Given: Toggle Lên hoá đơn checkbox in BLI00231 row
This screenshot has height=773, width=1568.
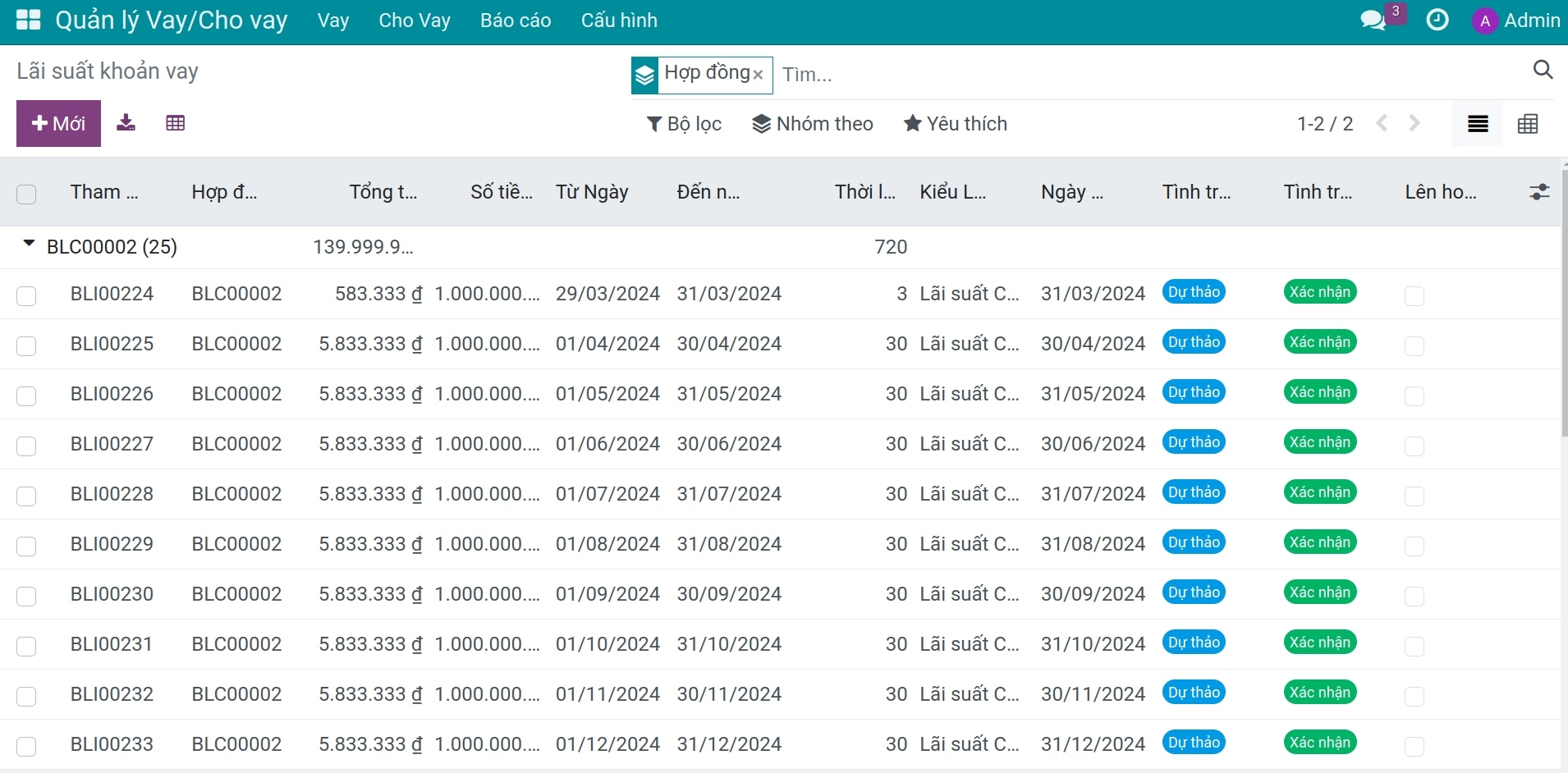Looking at the screenshot, I should pyautogui.click(x=1414, y=646).
